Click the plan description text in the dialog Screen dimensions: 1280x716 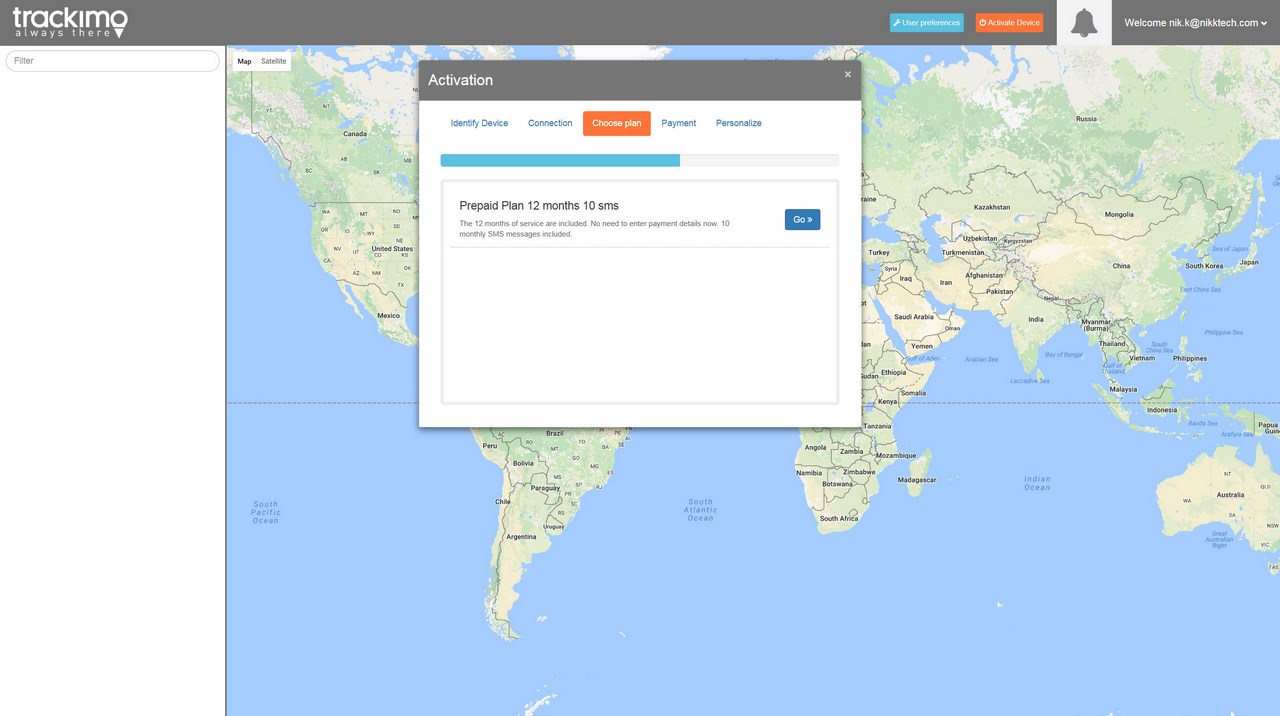coord(594,228)
